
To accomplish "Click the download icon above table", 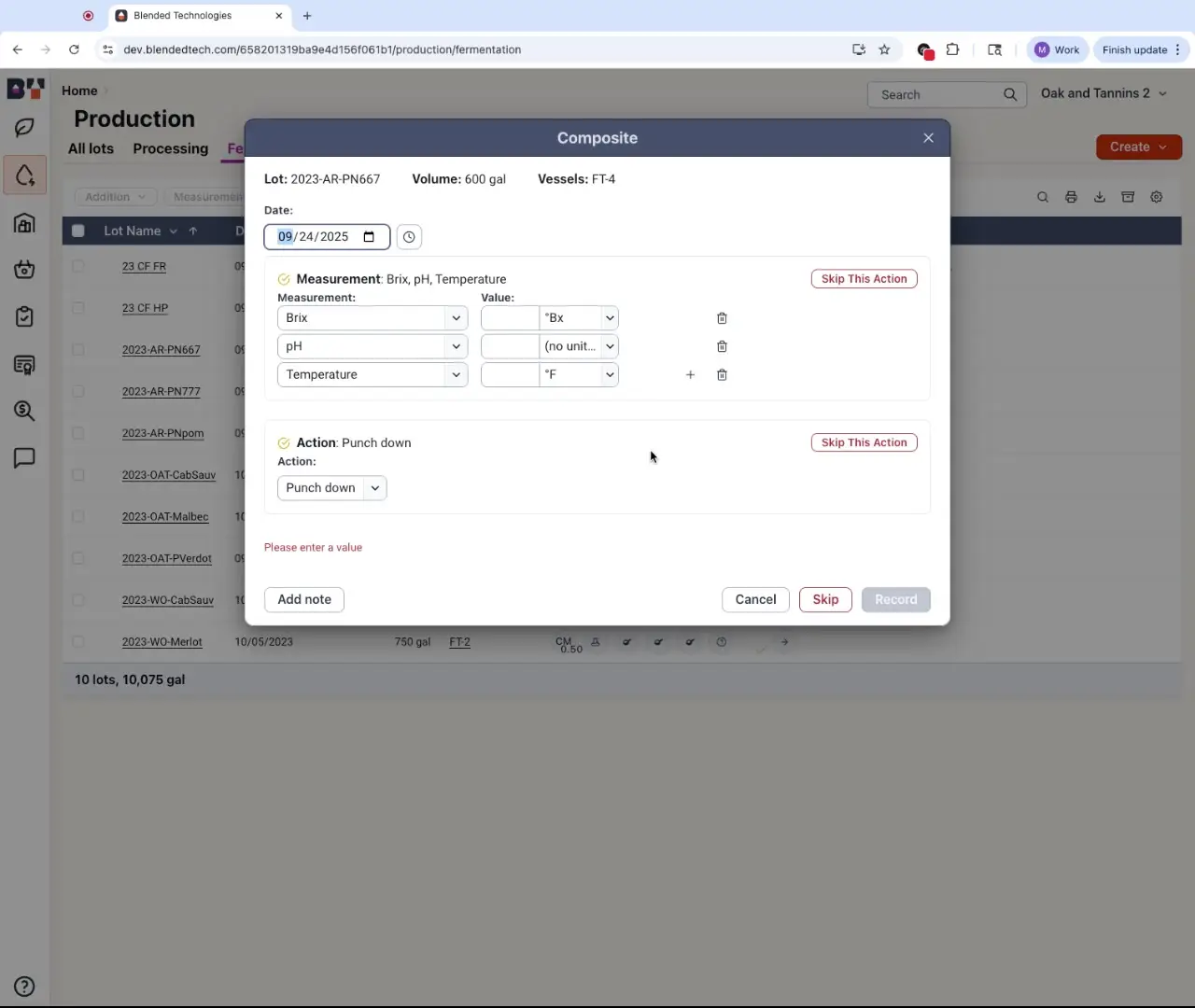I will [1100, 197].
